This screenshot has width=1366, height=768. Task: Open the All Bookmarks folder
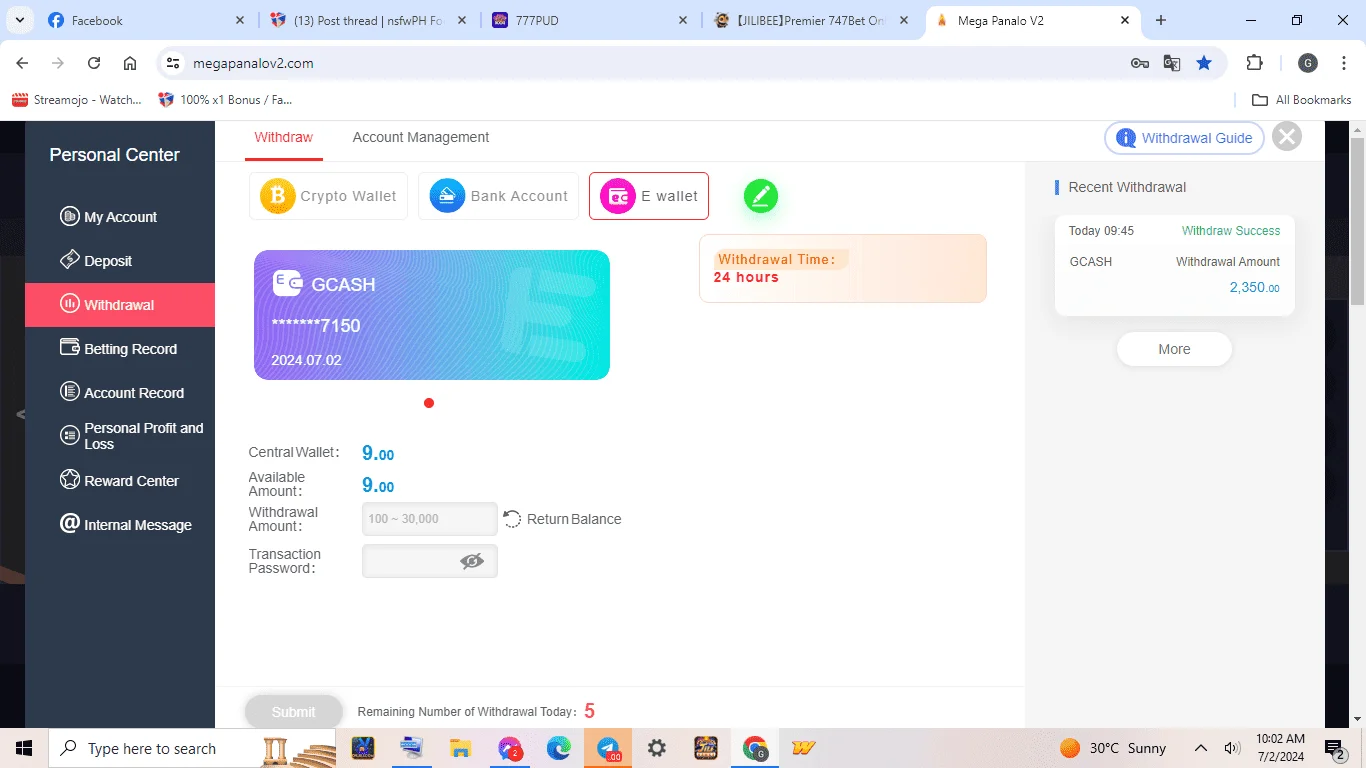click(1302, 100)
